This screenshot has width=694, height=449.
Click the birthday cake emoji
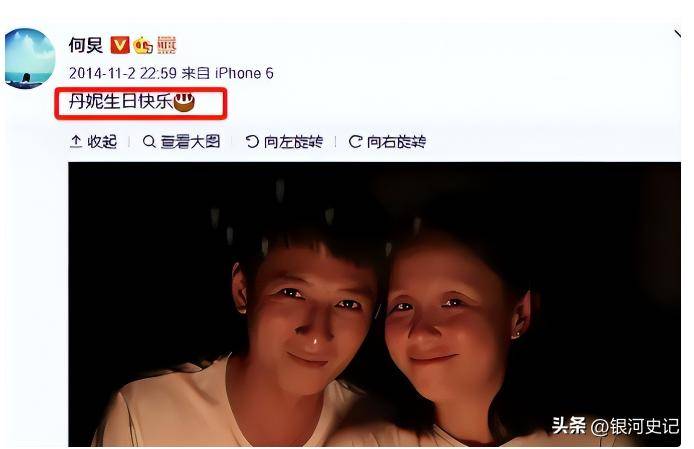pyautogui.click(x=184, y=102)
